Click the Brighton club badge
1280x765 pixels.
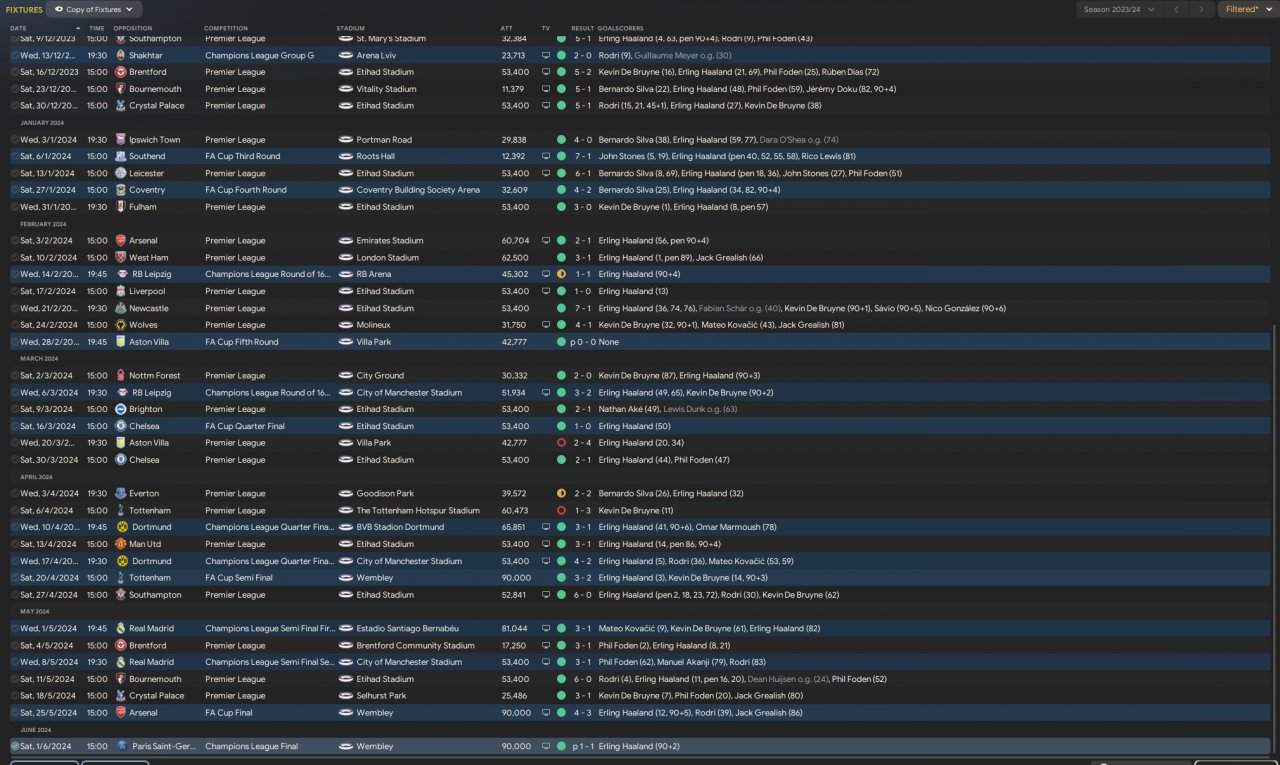pyautogui.click(x=120, y=409)
